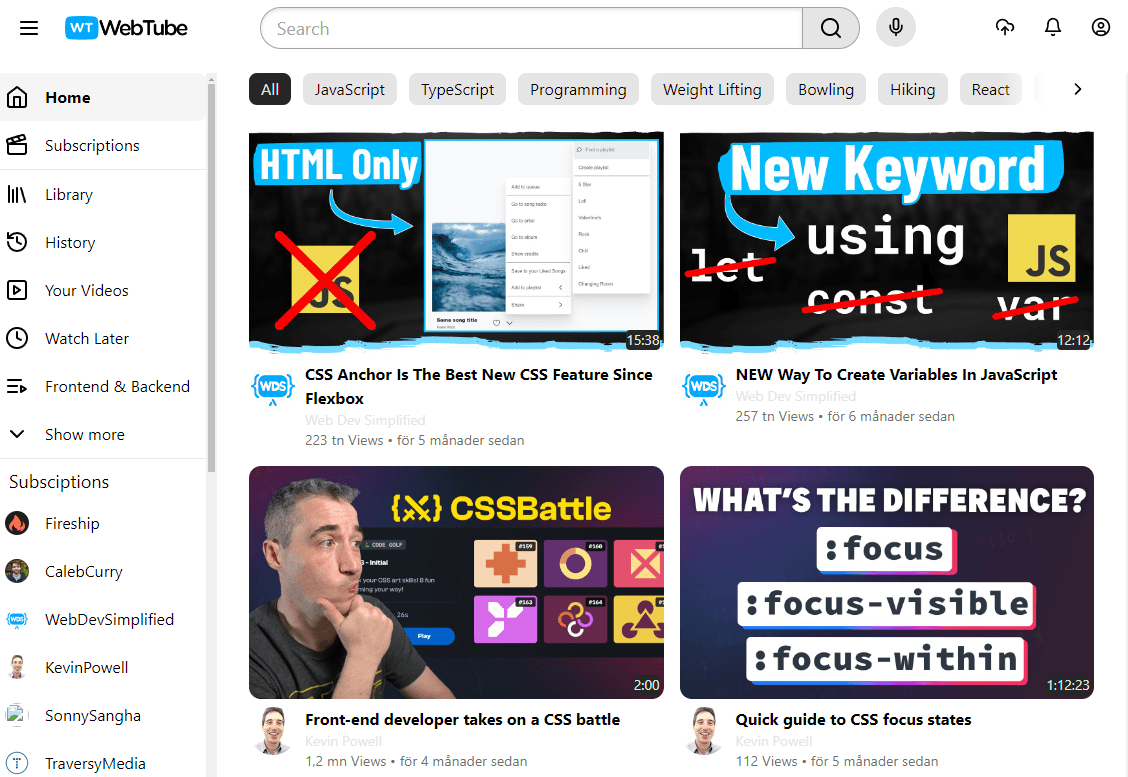Activate voice search microphone icon
1128x777 pixels.
pos(896,28)
